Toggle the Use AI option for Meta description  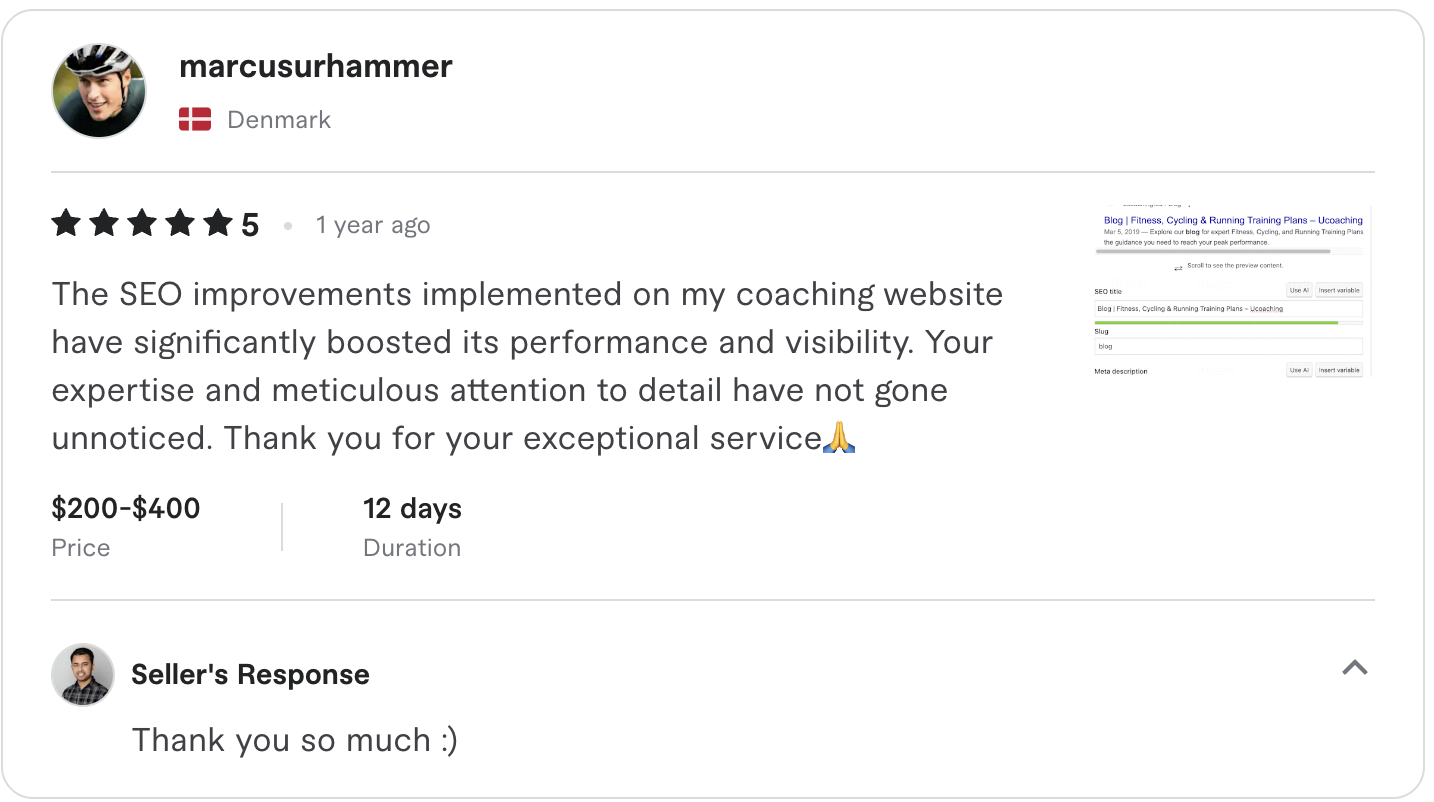[x=1299, y=369]
